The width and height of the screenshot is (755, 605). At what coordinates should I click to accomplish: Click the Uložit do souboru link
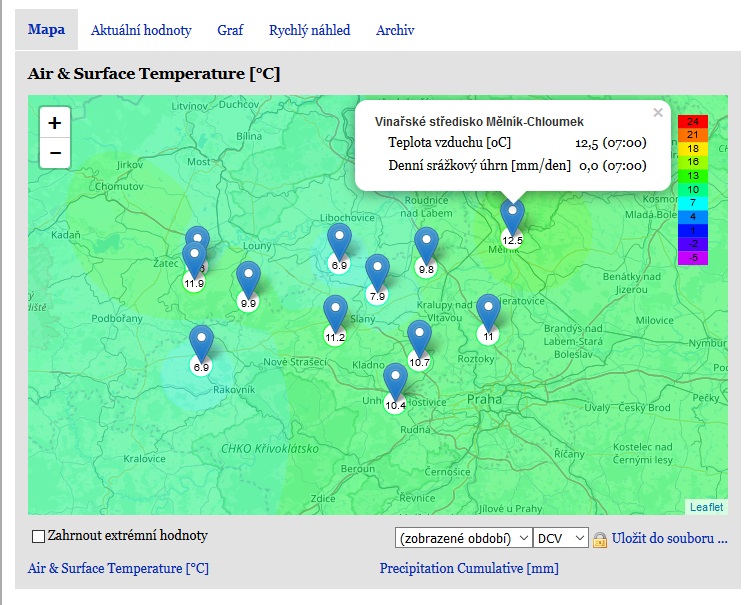click(669, 538)
